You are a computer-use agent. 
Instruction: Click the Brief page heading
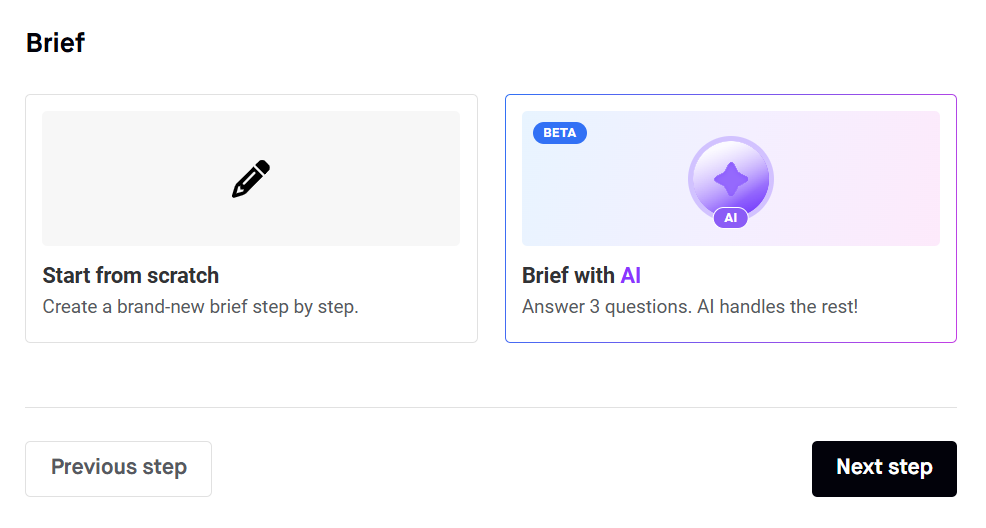(55, 43)
